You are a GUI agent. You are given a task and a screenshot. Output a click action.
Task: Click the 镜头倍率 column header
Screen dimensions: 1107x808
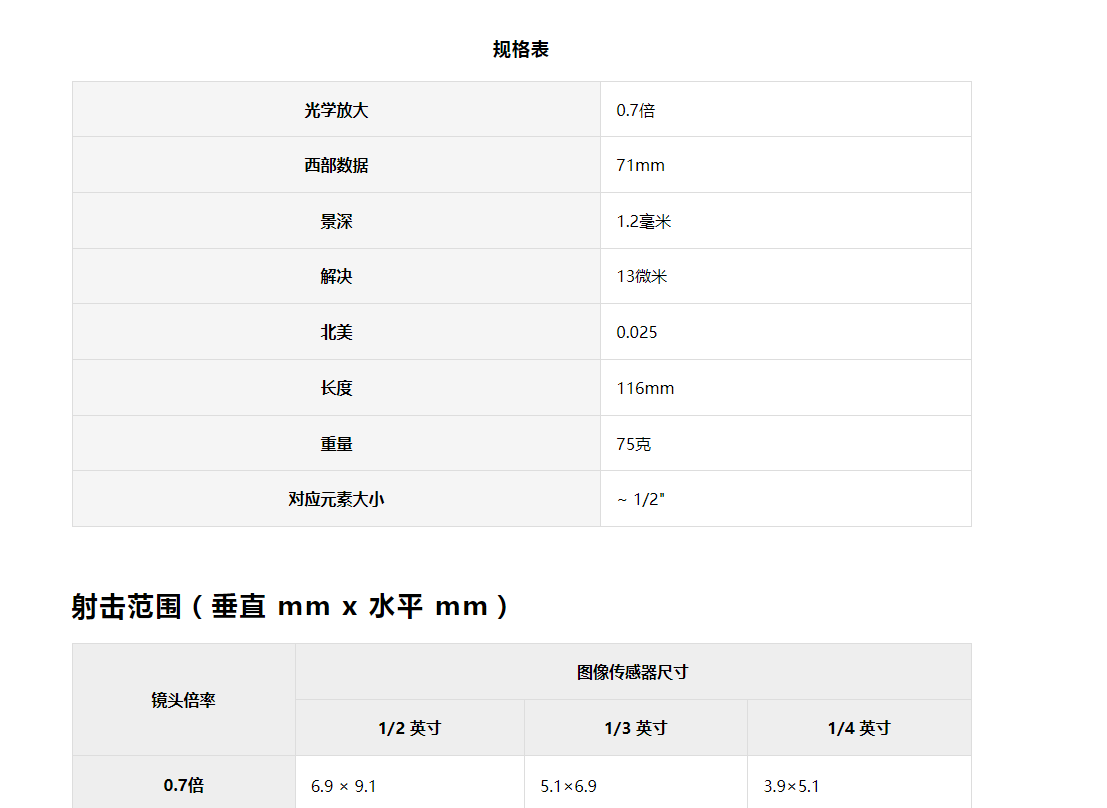pyautogui.click(x=184, y=700)
